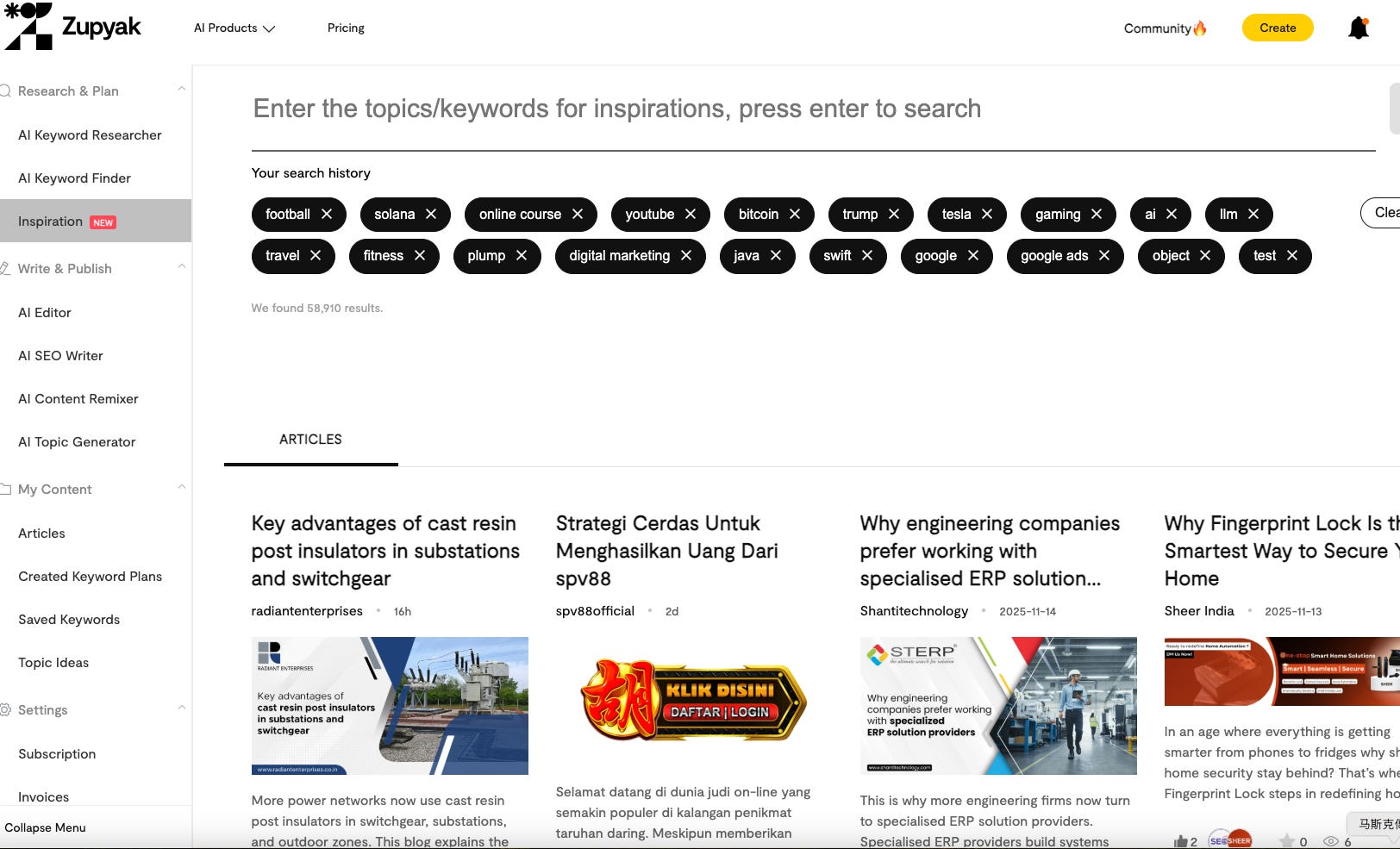Remove the bitcoin search chip
This screenshot has width=1400, height=849.
(x=795, y=214)
